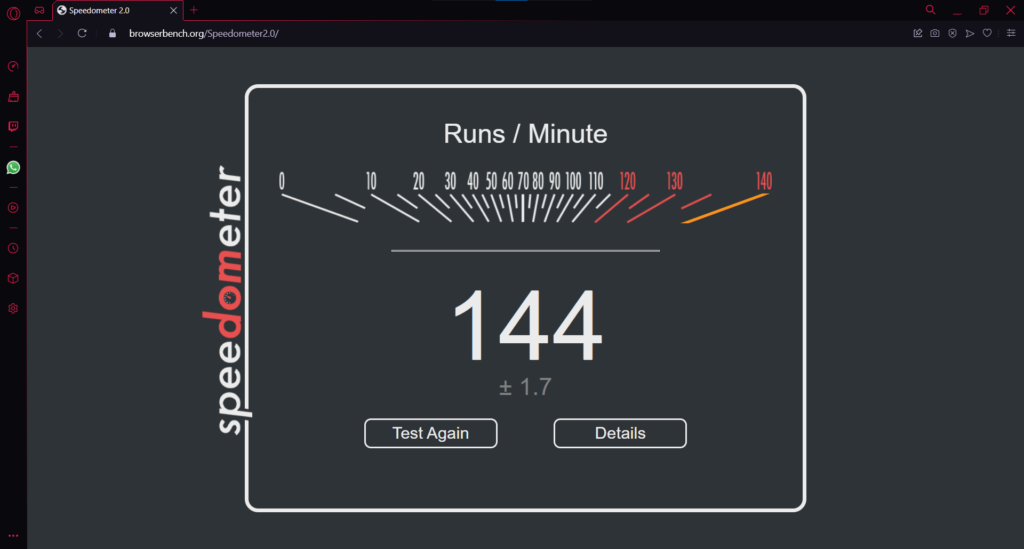Select the Speedometer 2.0 tab

click(118, 10)
